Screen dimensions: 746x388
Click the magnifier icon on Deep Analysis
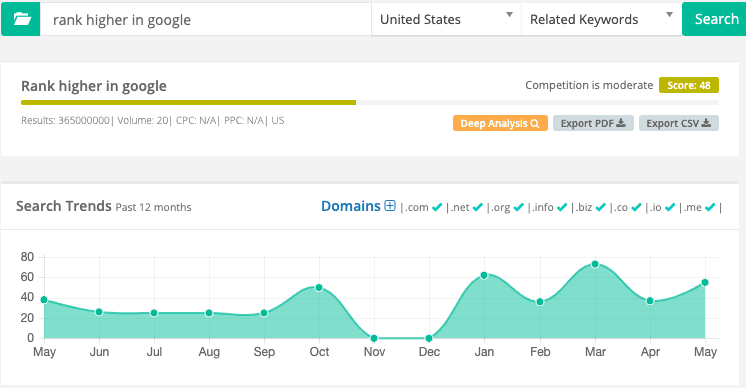tap(535, 124)
